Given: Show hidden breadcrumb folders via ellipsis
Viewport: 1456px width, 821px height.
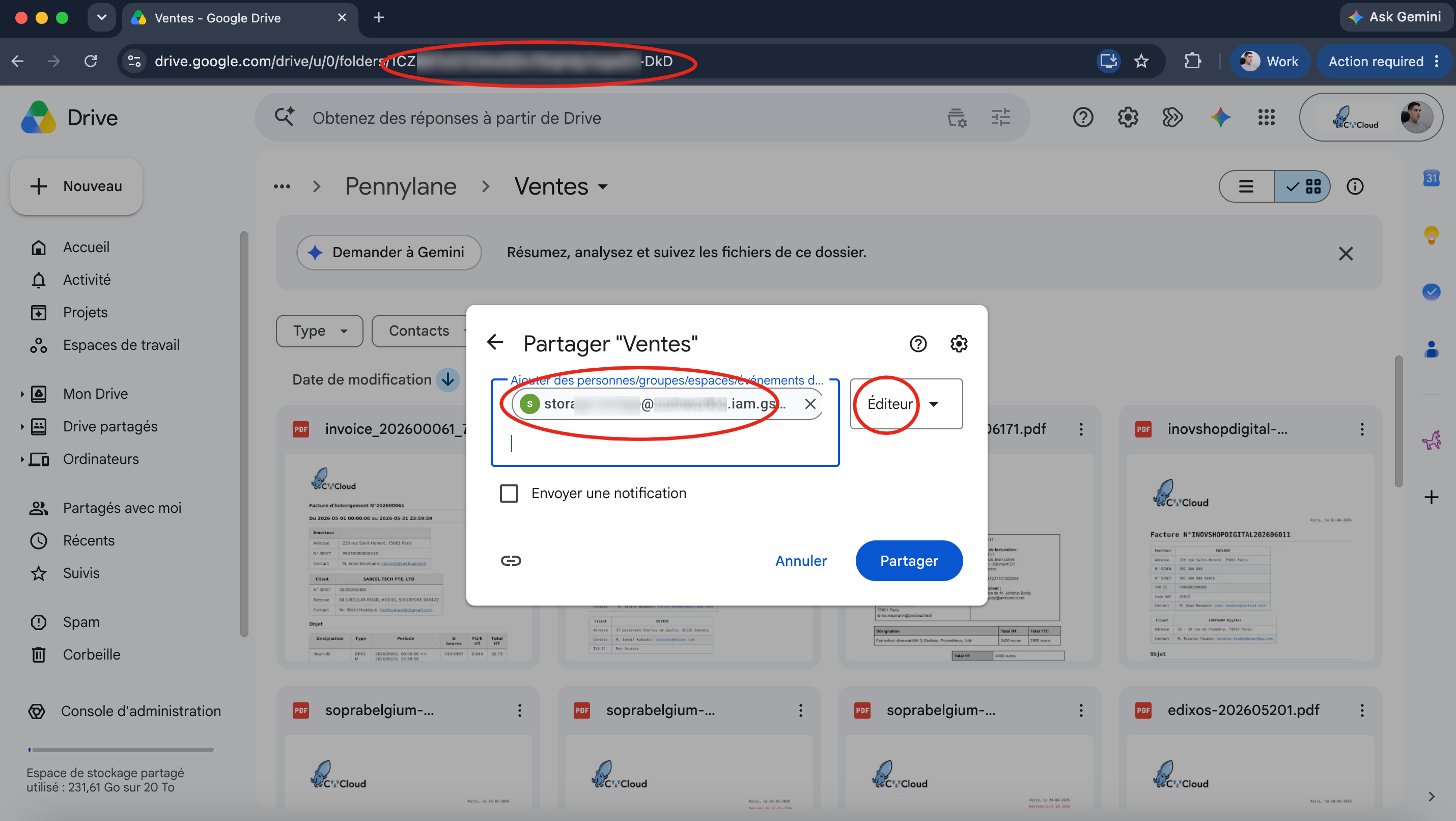Looking at the screenshot, I should pos(282,186).
